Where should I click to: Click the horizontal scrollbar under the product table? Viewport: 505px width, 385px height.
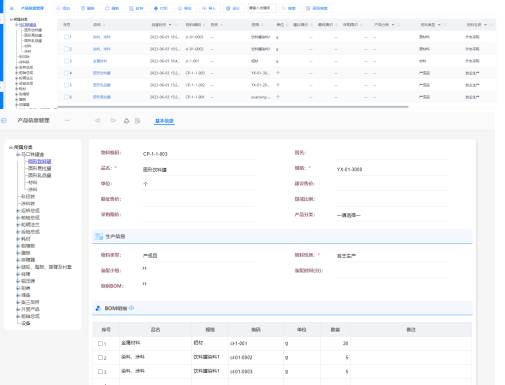[x=233, y=107]
